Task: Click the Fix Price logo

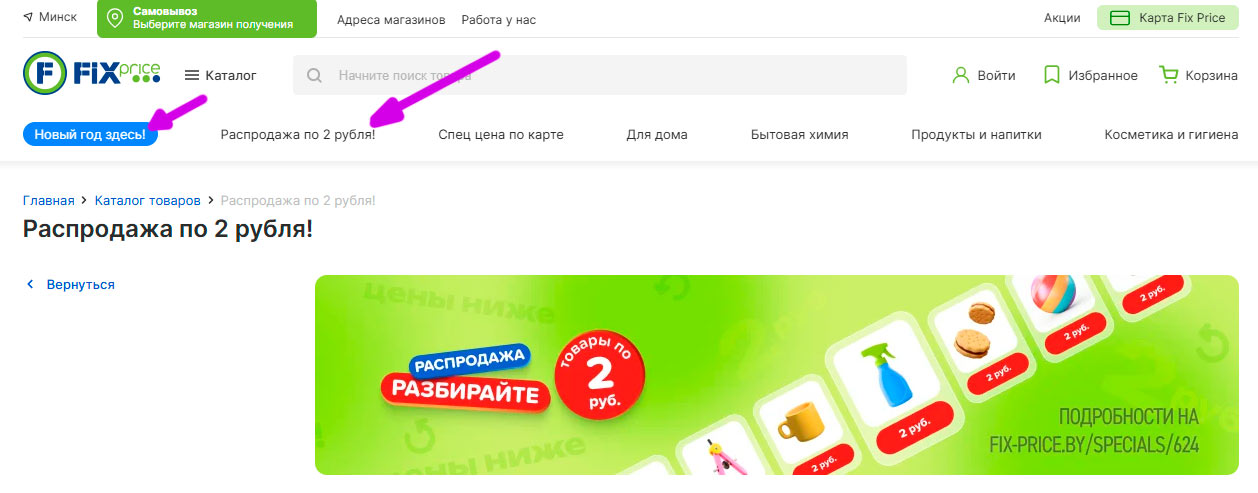Action: (x=92, y=74)
